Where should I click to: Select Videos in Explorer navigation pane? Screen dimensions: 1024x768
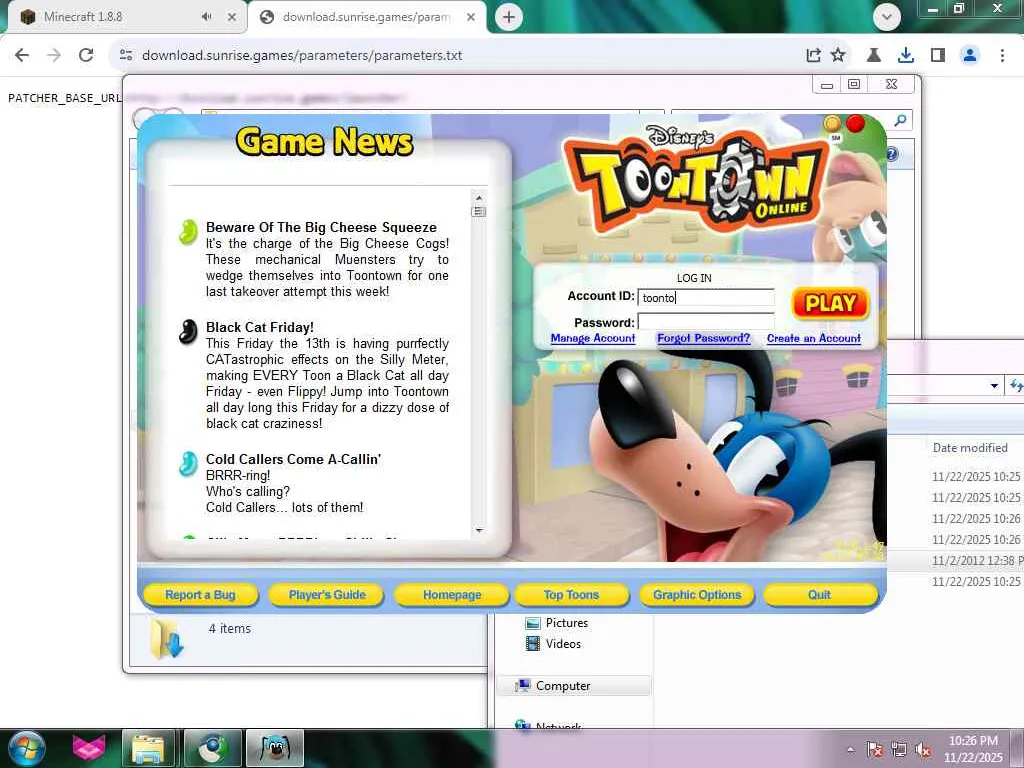point(563,644)
